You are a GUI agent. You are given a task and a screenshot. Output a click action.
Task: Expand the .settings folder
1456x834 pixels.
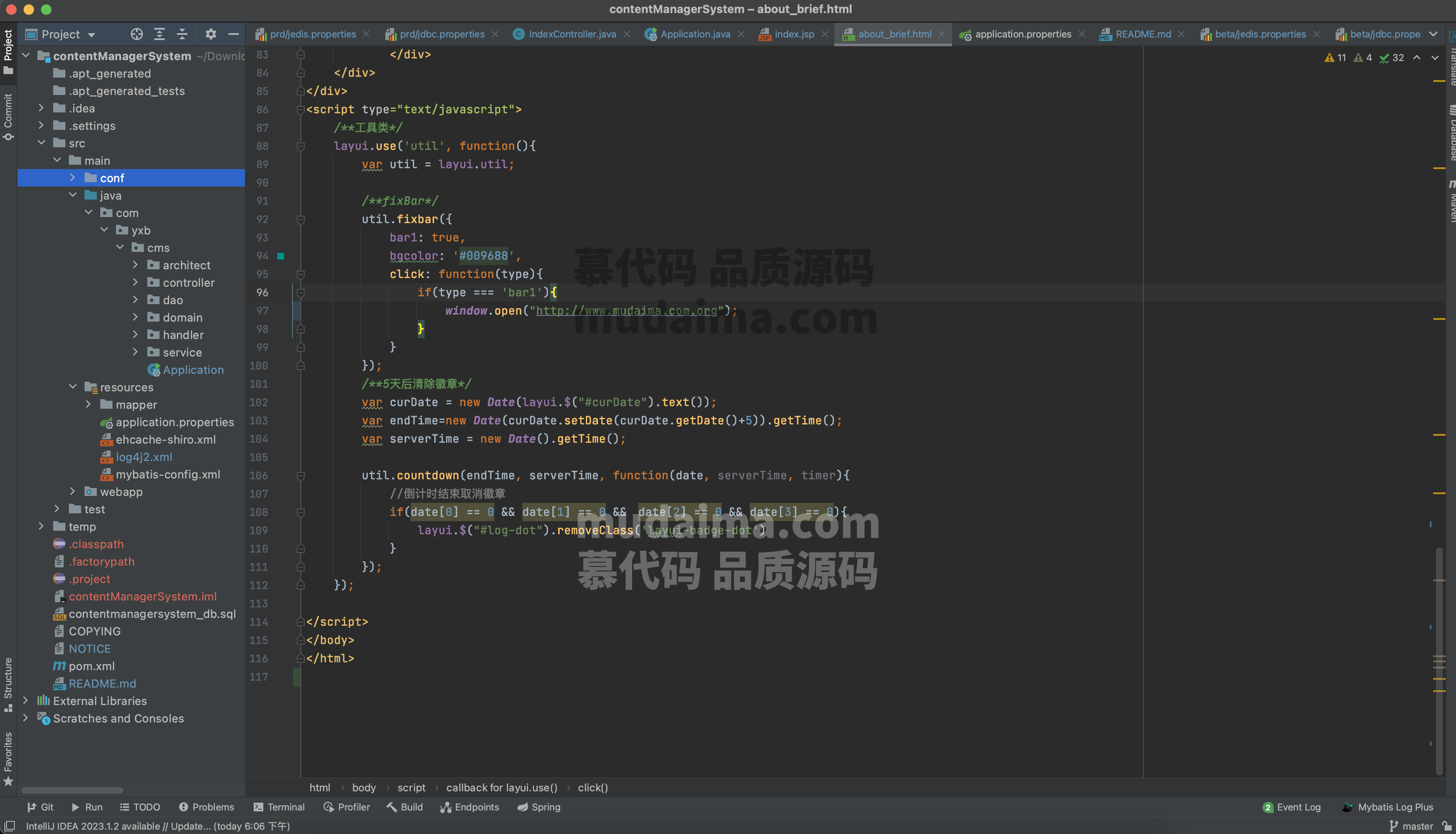click(41, 125)
